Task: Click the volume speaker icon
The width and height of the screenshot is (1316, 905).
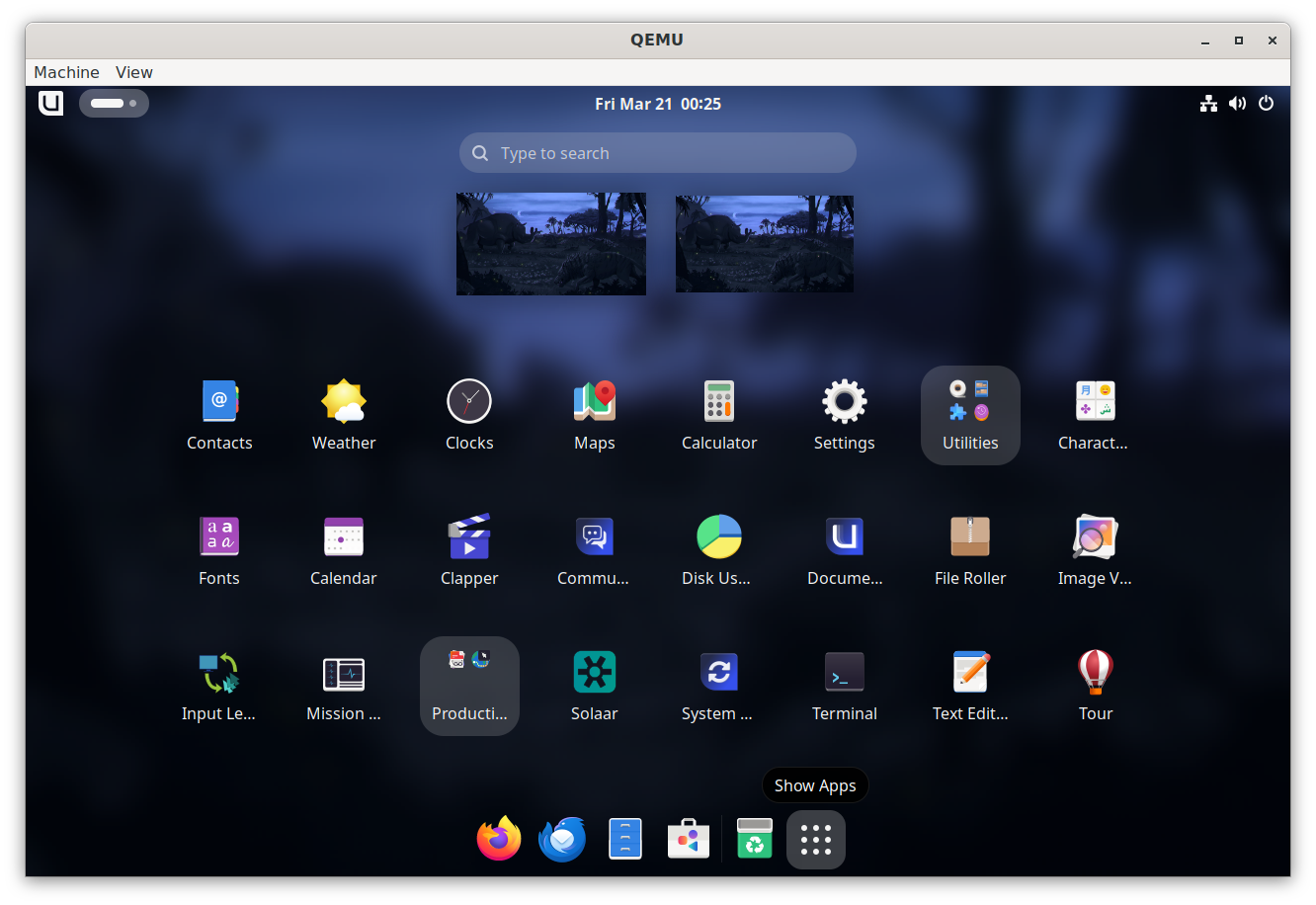Action: 1237,104
